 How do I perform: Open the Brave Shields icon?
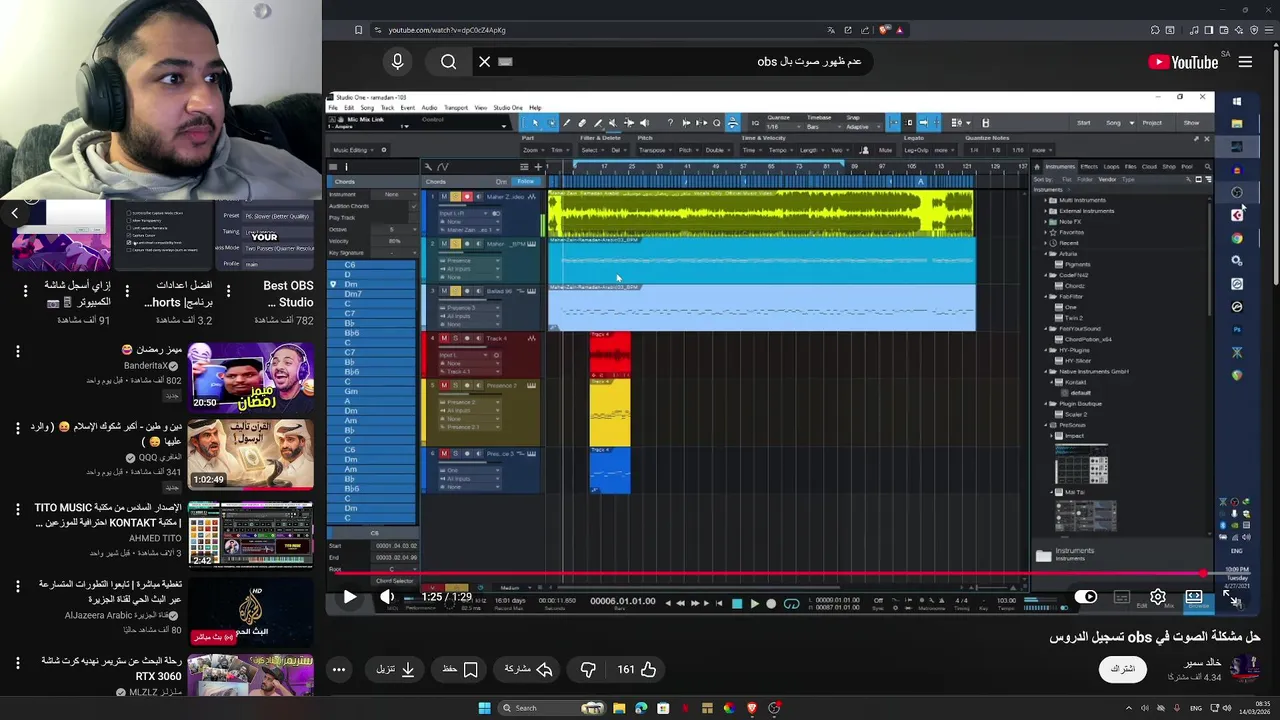click(884, 30)
